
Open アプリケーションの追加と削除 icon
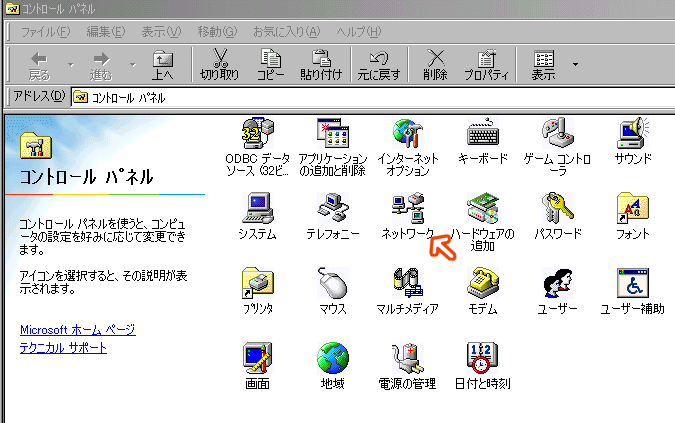[x=332, y=133]
